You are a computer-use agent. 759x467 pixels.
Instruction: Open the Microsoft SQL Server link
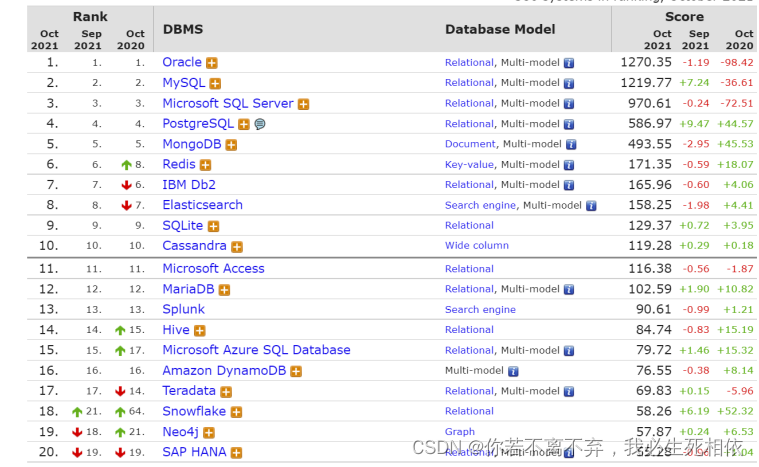(x=228, y=103)
